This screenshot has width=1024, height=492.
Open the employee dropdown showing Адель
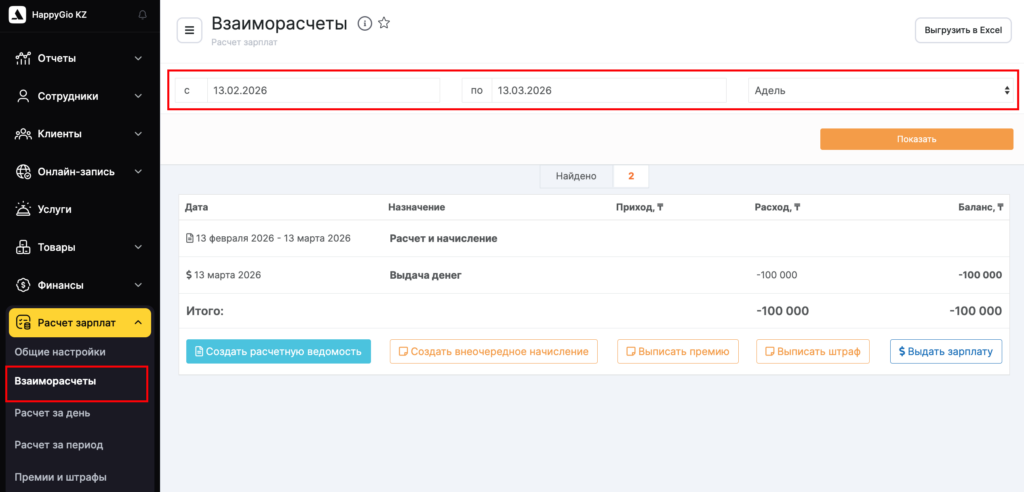tap(881, 90)
